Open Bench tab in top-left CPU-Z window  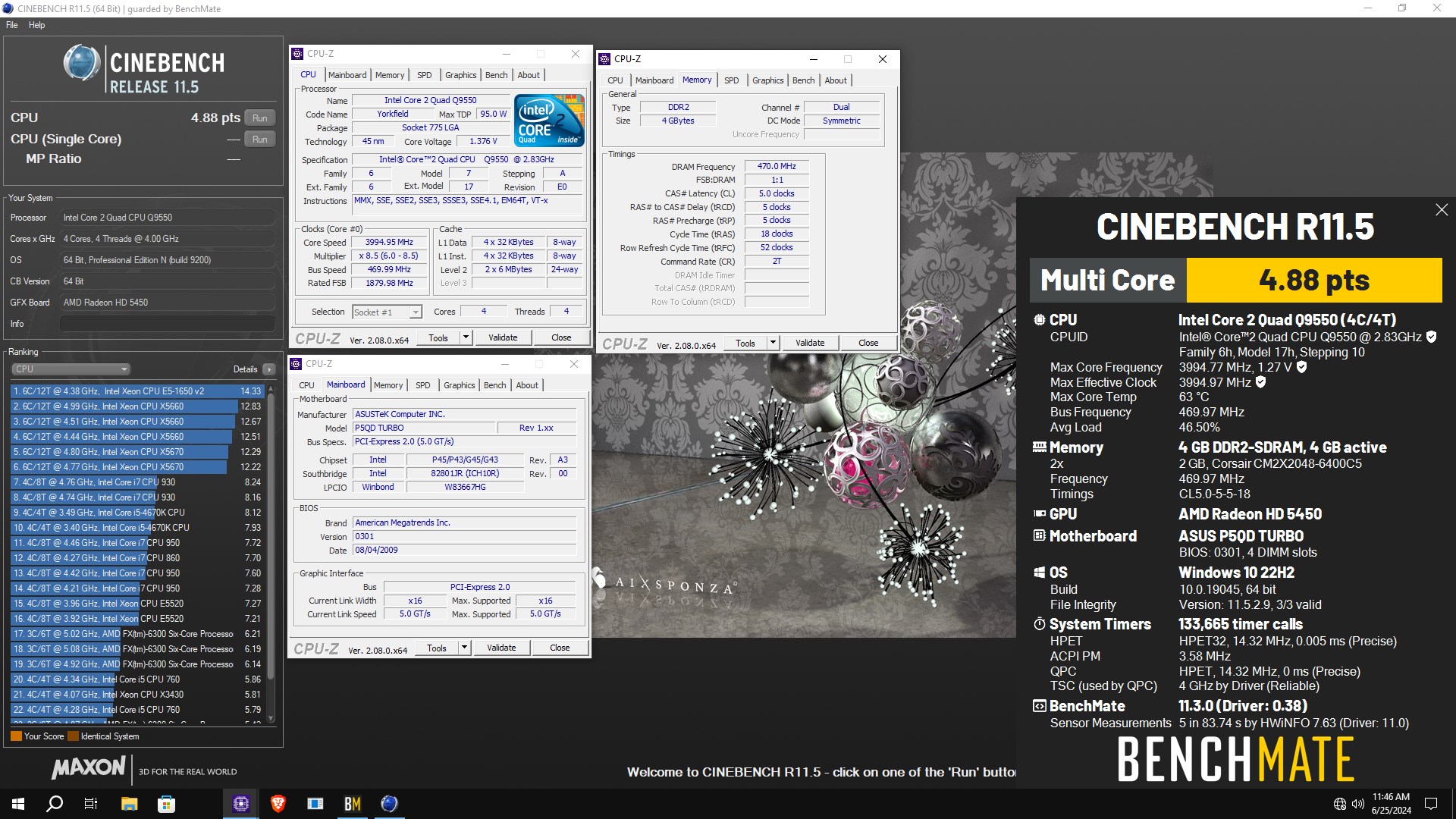(x=496, y=75)
